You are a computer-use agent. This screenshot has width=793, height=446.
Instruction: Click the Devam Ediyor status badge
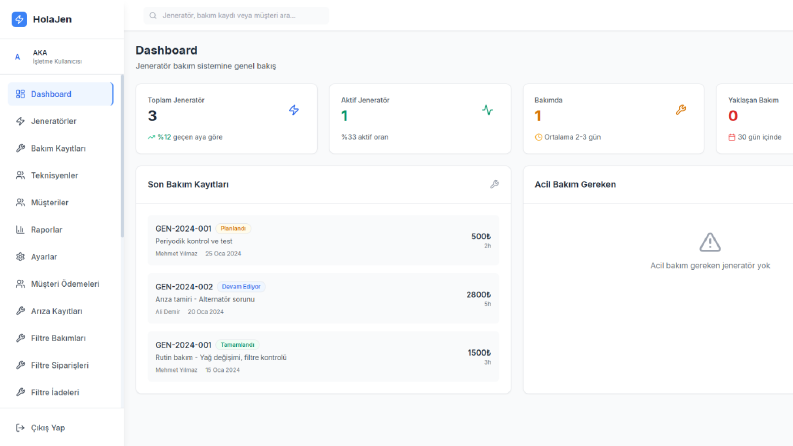[x=241, y=287]
